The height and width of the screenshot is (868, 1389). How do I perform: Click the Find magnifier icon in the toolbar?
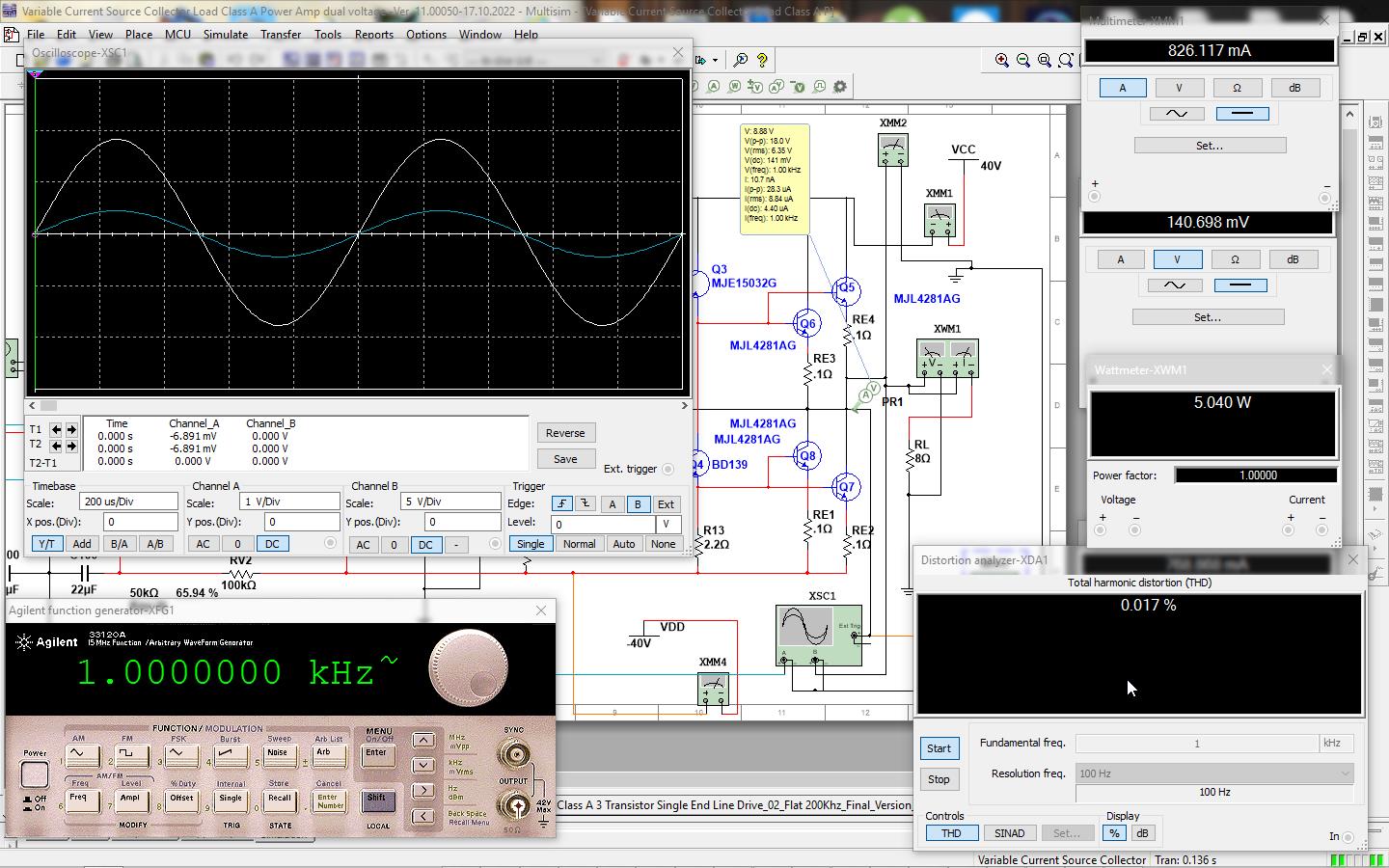[740, 60]
